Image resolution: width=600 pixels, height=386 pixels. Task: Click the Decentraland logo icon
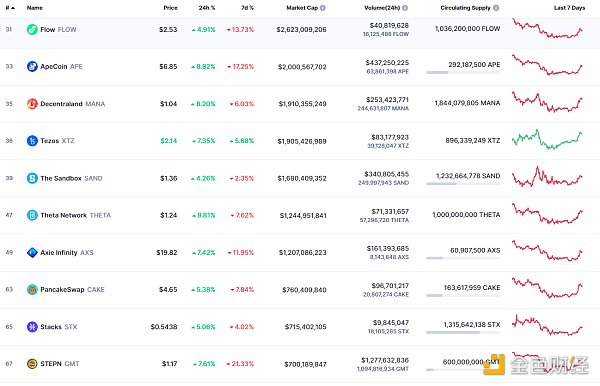32,104
